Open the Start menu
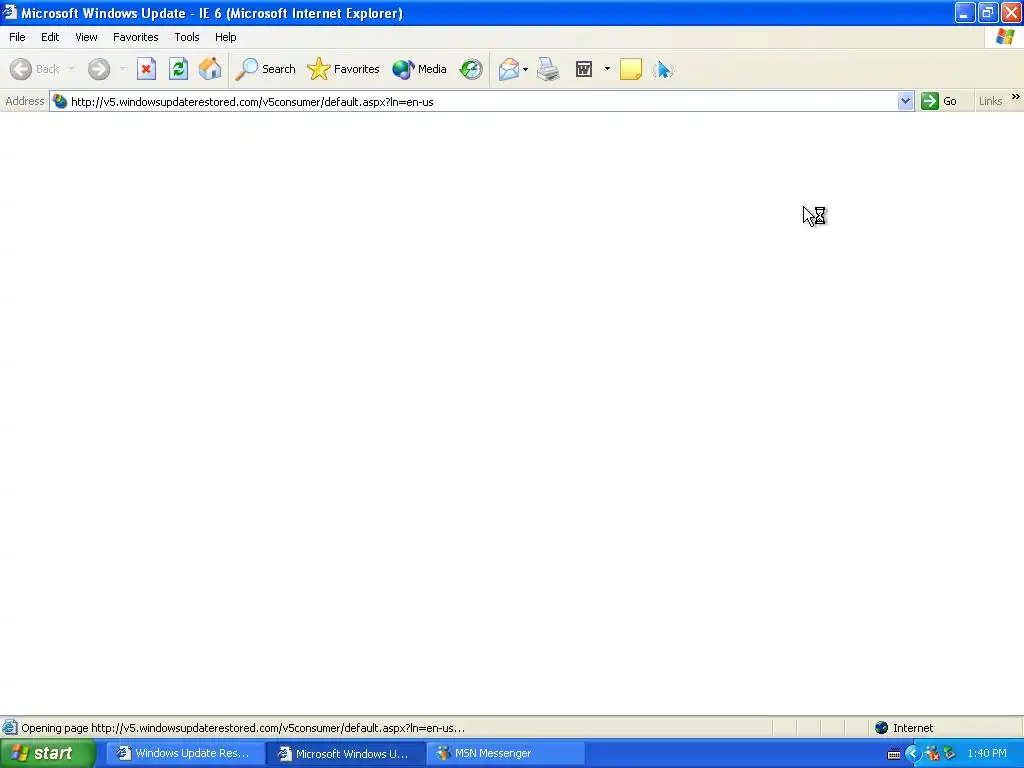1024x768 pixels. point(47,753)
